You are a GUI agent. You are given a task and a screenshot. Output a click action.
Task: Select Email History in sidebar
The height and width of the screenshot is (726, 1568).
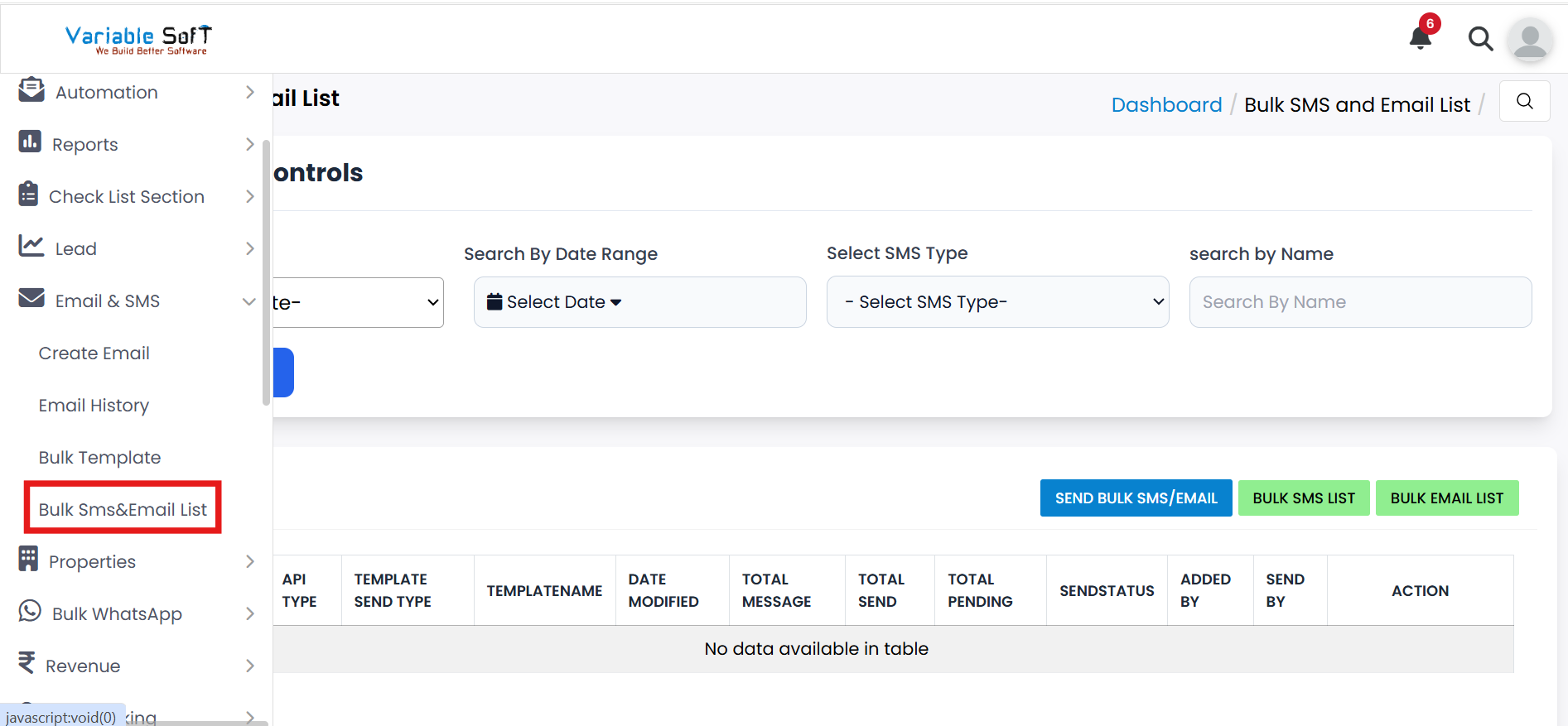(94, 406)
